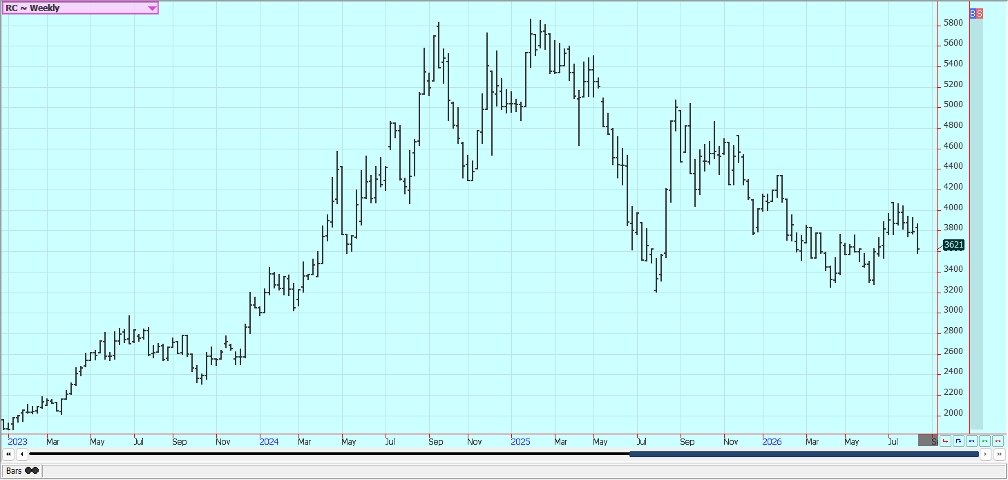The width and height of the screenshot is (1008, 480).
Task: Open the RC ~ Weekly symbol dropdown
Action: click(80, 8)
